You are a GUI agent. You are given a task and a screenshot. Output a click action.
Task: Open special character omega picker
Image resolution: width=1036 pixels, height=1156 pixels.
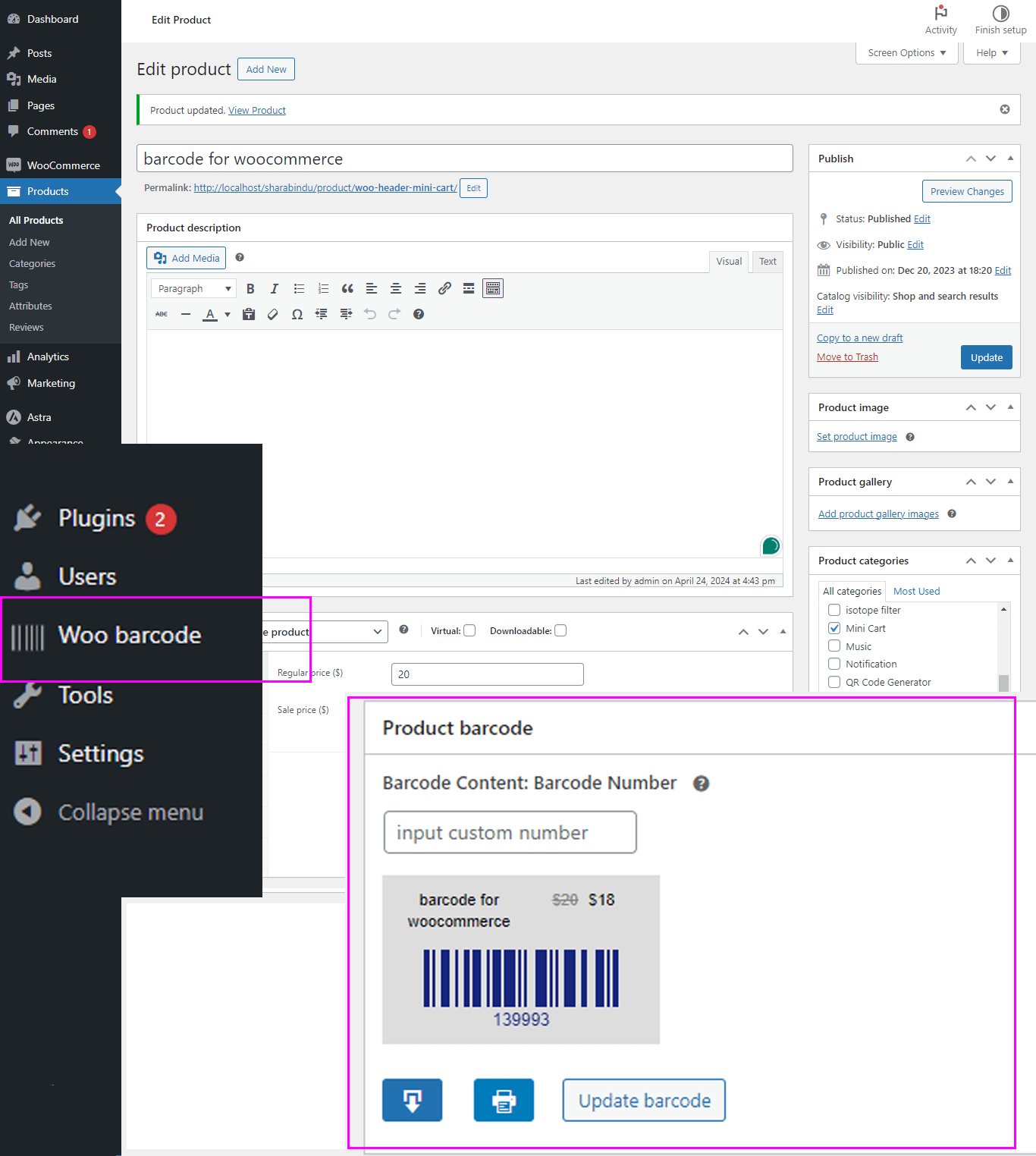click(297, 314)
